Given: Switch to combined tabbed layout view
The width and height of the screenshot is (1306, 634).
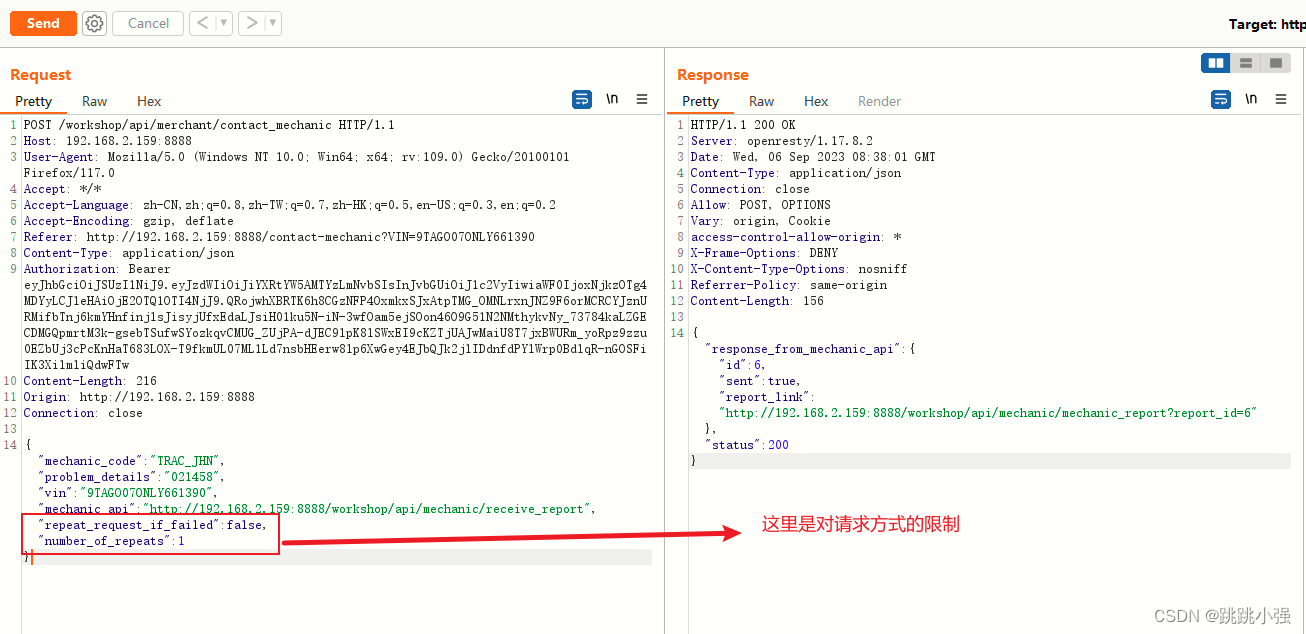Looking at the screenshot, I should coord(1275,63).
